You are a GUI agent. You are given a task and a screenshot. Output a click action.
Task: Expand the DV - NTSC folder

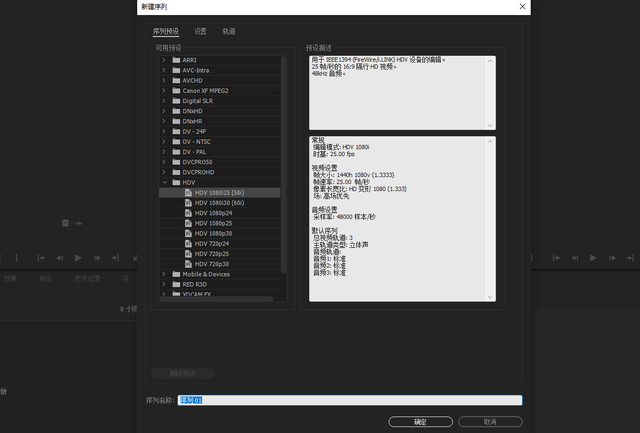click(164, 142)
